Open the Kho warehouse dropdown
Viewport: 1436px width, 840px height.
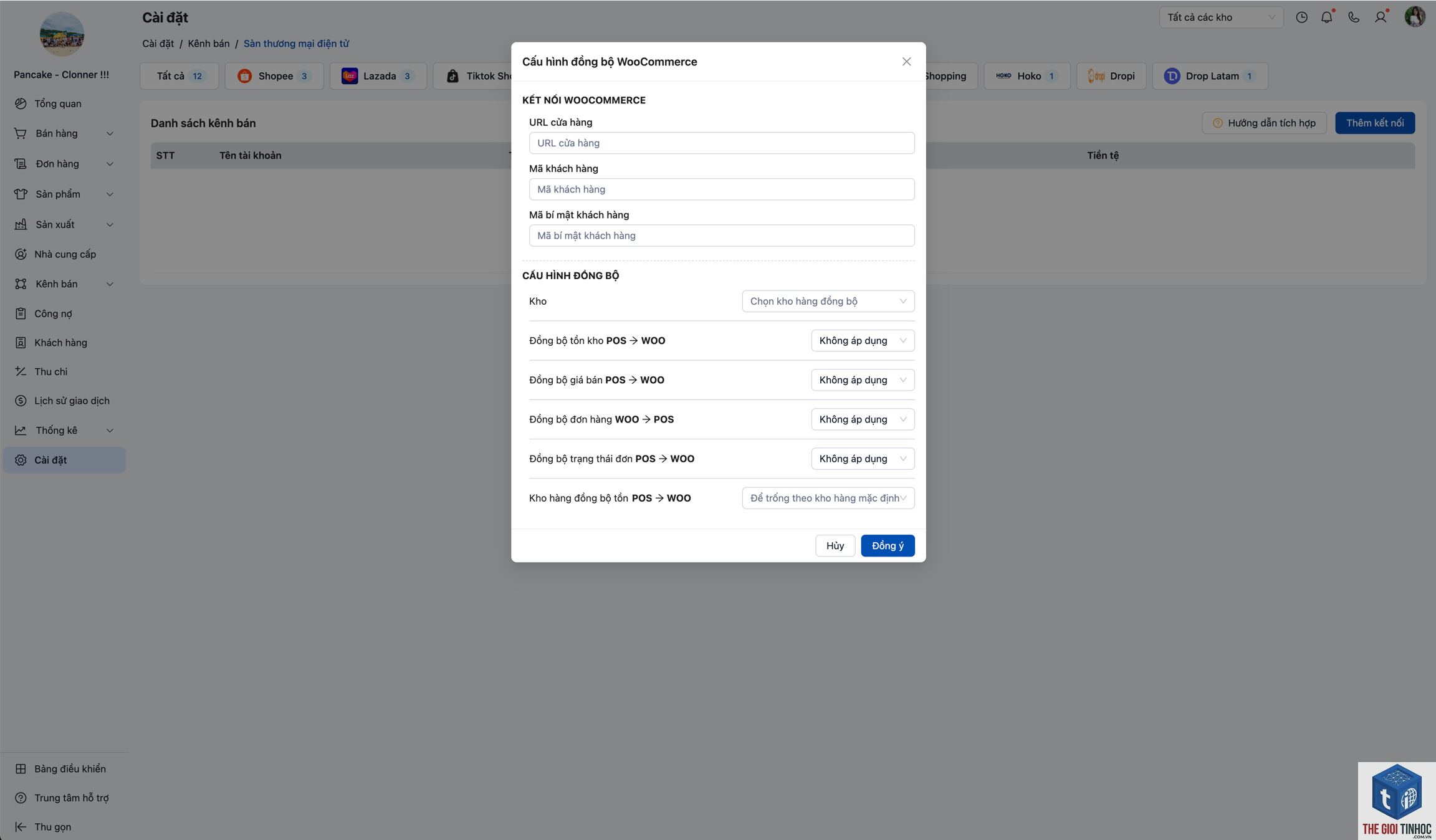pos(828,301)
